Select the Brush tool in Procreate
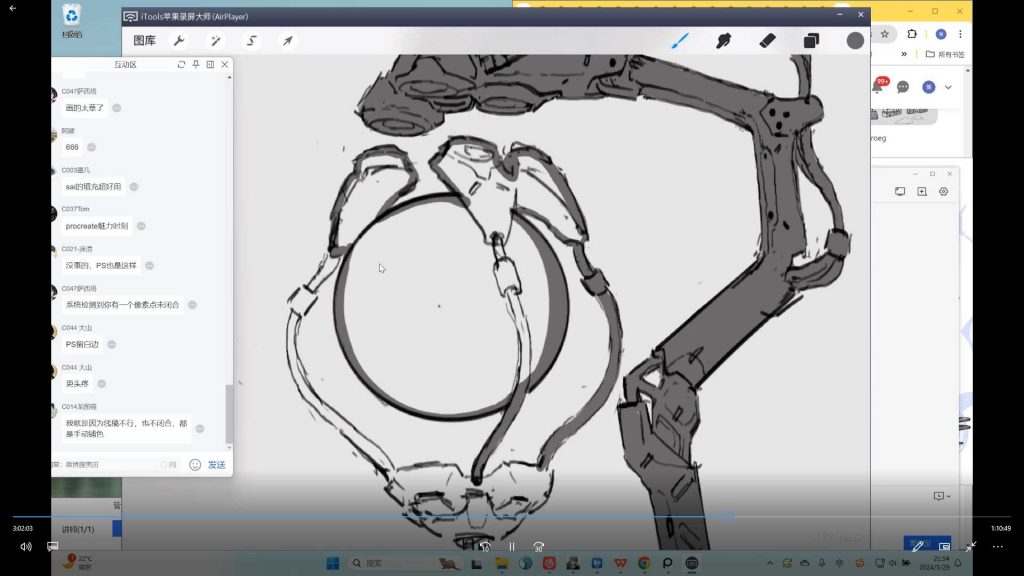This screenshot has width=1024, height=576. pos(679,41)
